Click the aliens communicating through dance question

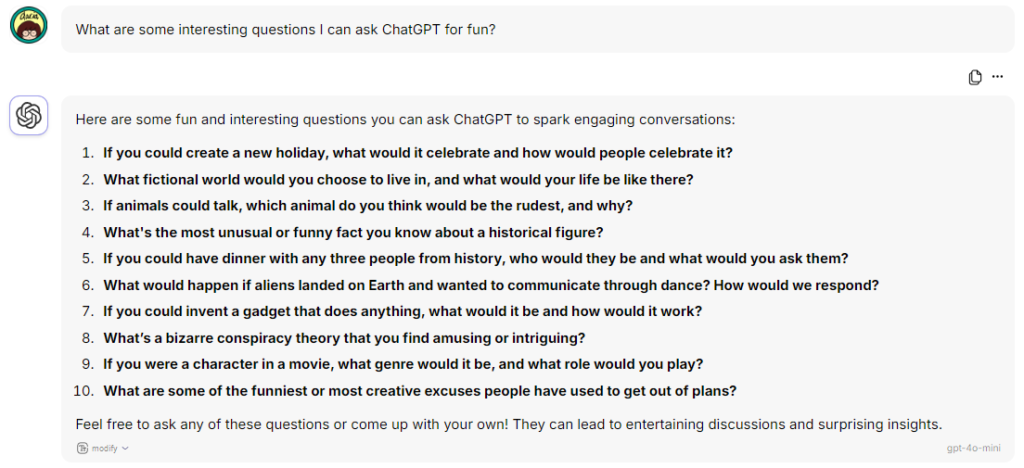pyautogui.click(x=491, y=285)
